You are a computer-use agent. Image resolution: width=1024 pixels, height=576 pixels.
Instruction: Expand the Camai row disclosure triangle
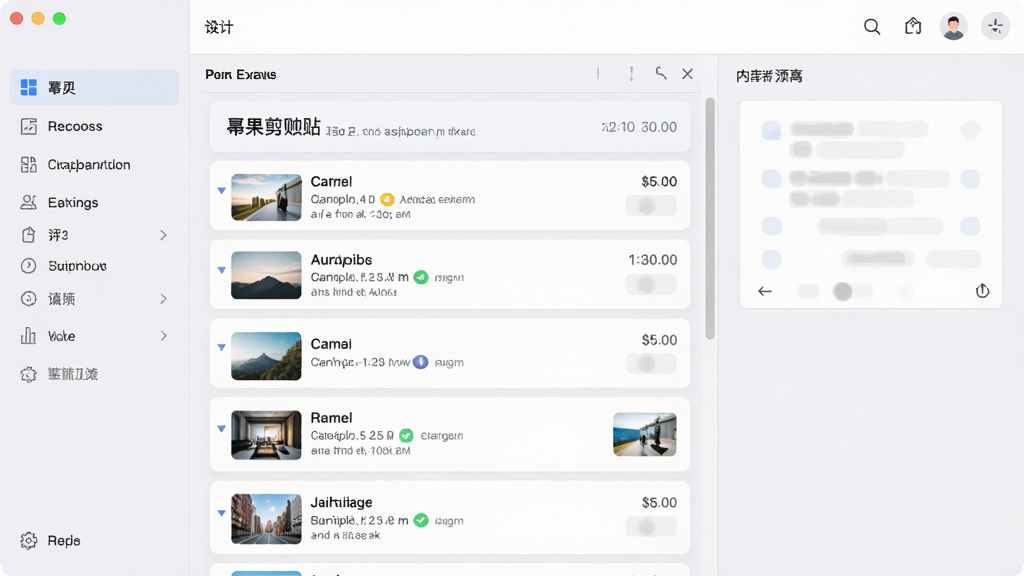pos(221,347)
